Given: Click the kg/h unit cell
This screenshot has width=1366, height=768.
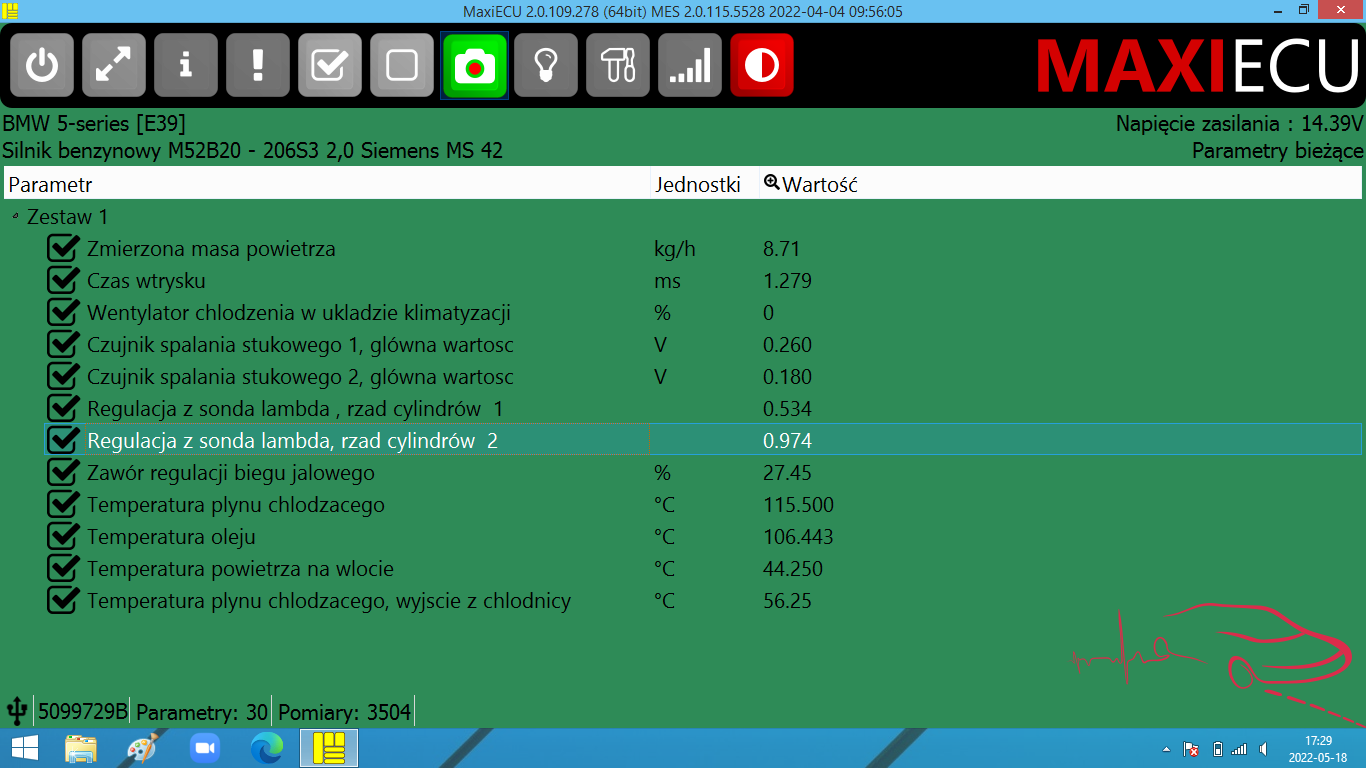Looking at the screenshot, I should [x=673, y=249].
